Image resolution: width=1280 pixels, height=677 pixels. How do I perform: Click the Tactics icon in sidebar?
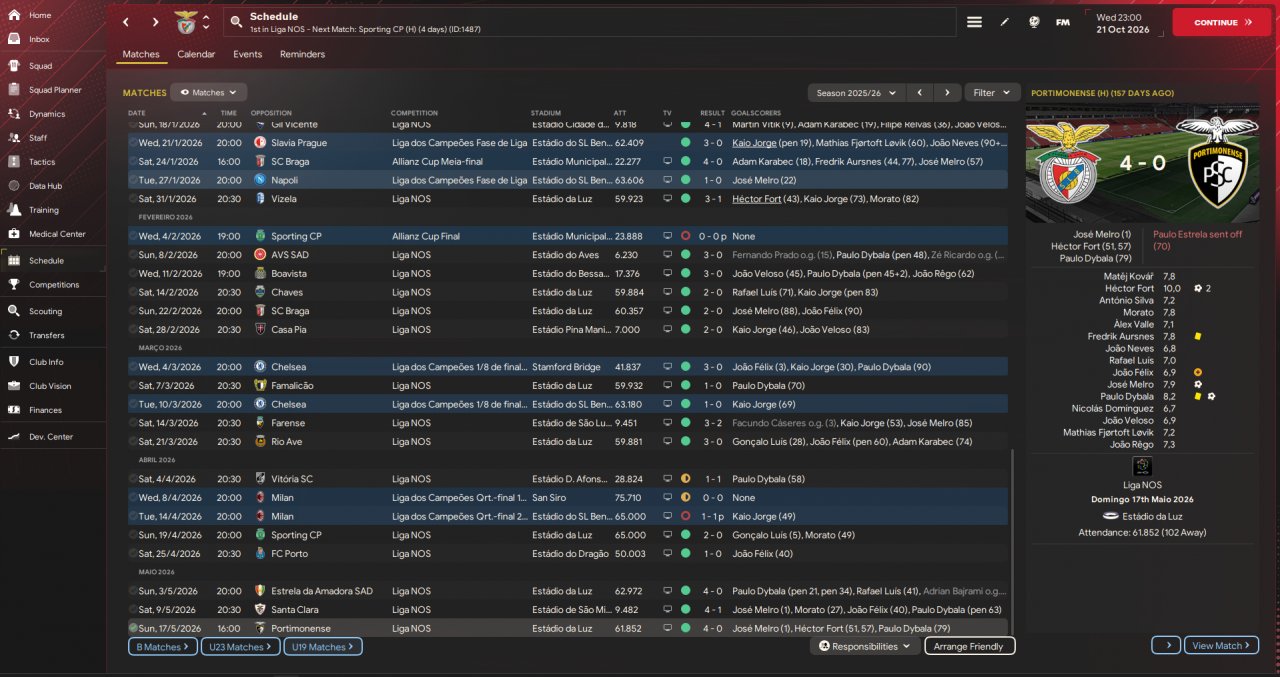pos(15,162)
